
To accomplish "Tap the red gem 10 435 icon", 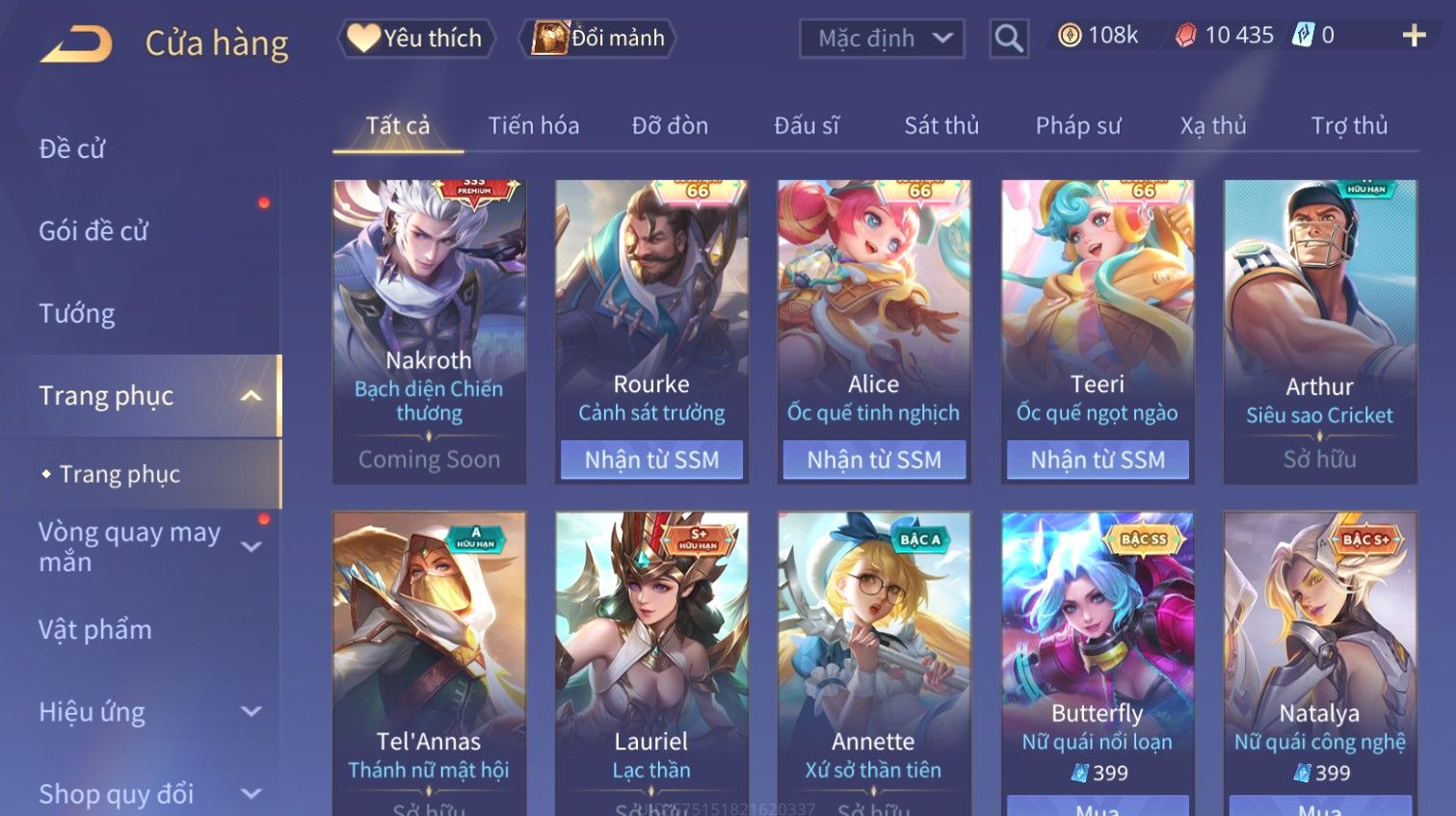I will [x=1186, y=36].
